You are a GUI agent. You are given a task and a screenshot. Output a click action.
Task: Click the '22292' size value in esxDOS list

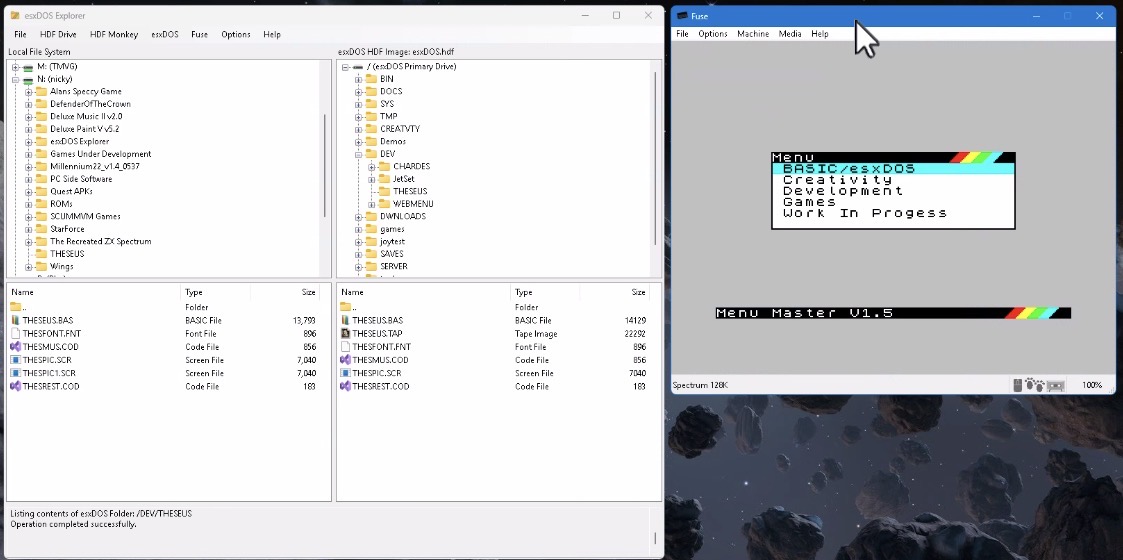coord(635,334)
